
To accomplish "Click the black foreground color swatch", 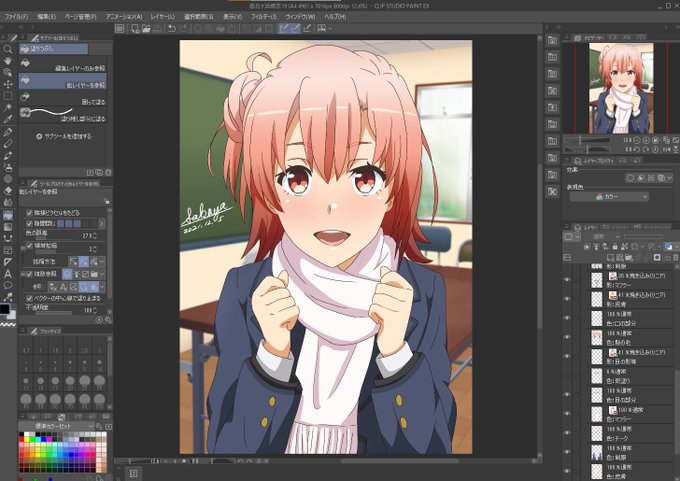I will click(x=5, y=309).
